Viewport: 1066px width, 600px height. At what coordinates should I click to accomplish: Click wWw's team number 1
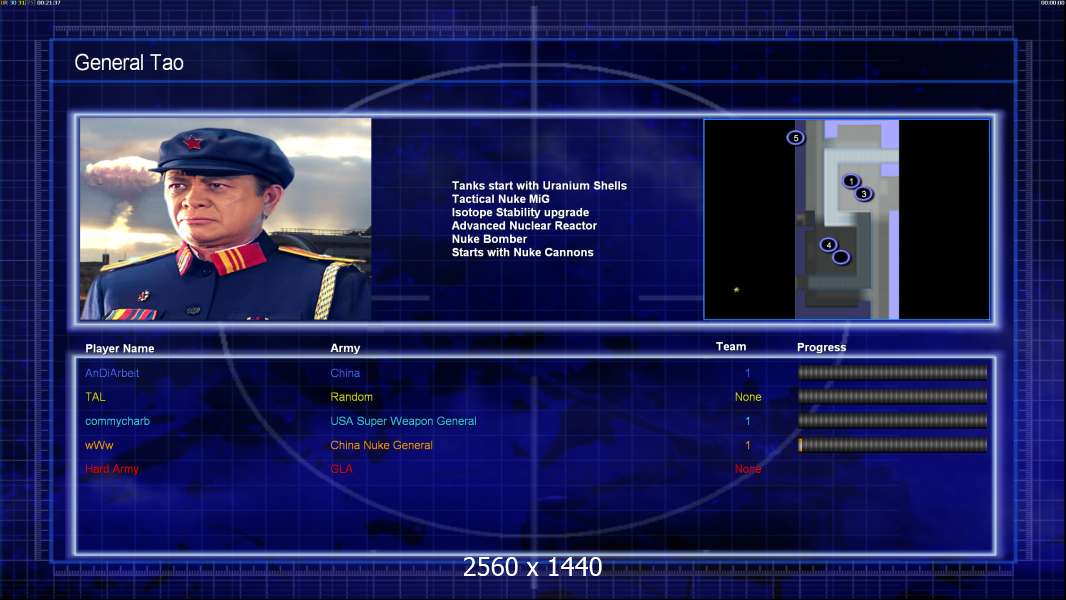(747, 446)
